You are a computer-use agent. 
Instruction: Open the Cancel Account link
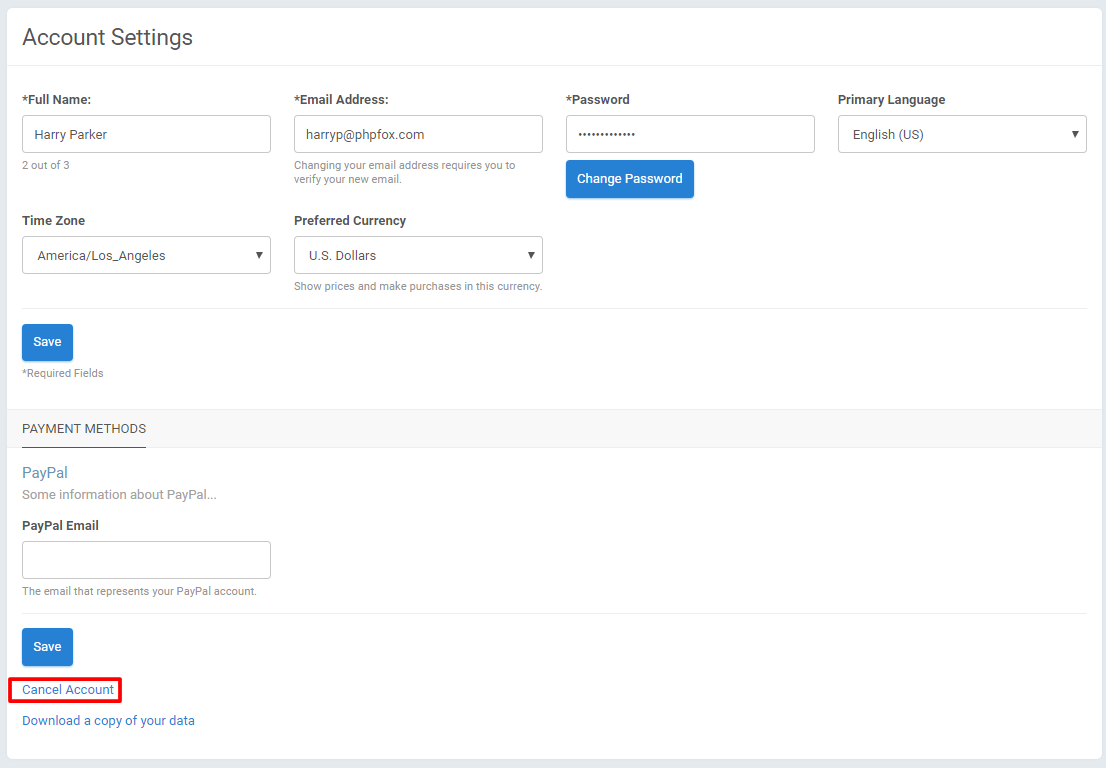68,690
